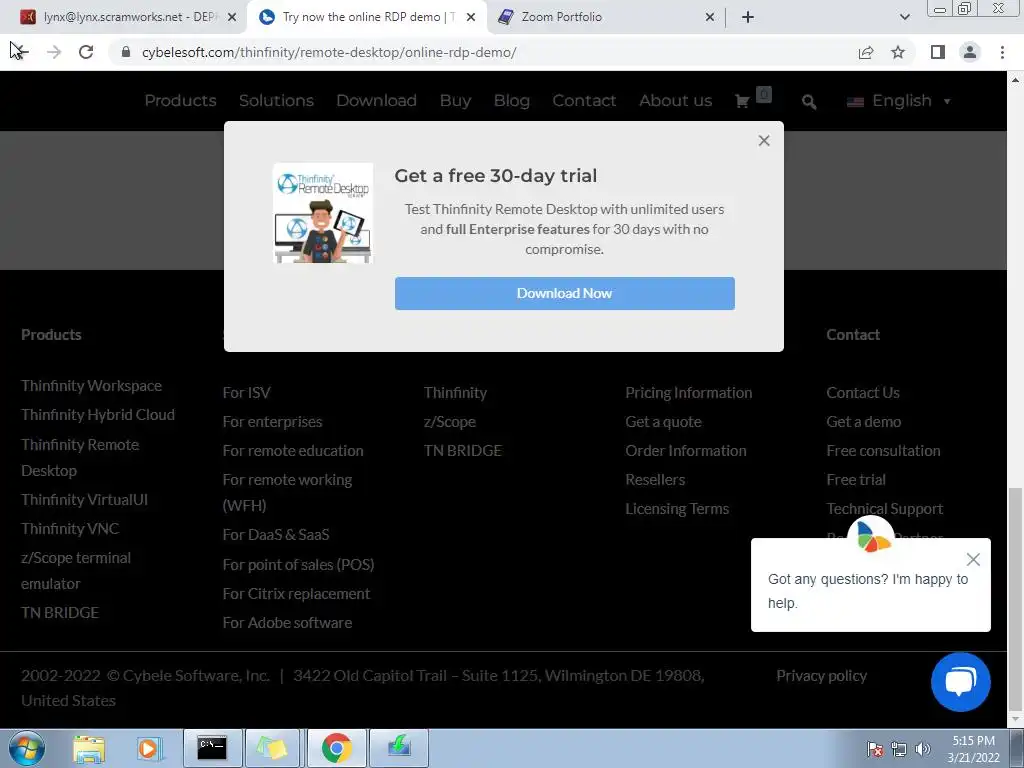
Task: Open the Pricing Information link
Action: click(x=688, y=392)
